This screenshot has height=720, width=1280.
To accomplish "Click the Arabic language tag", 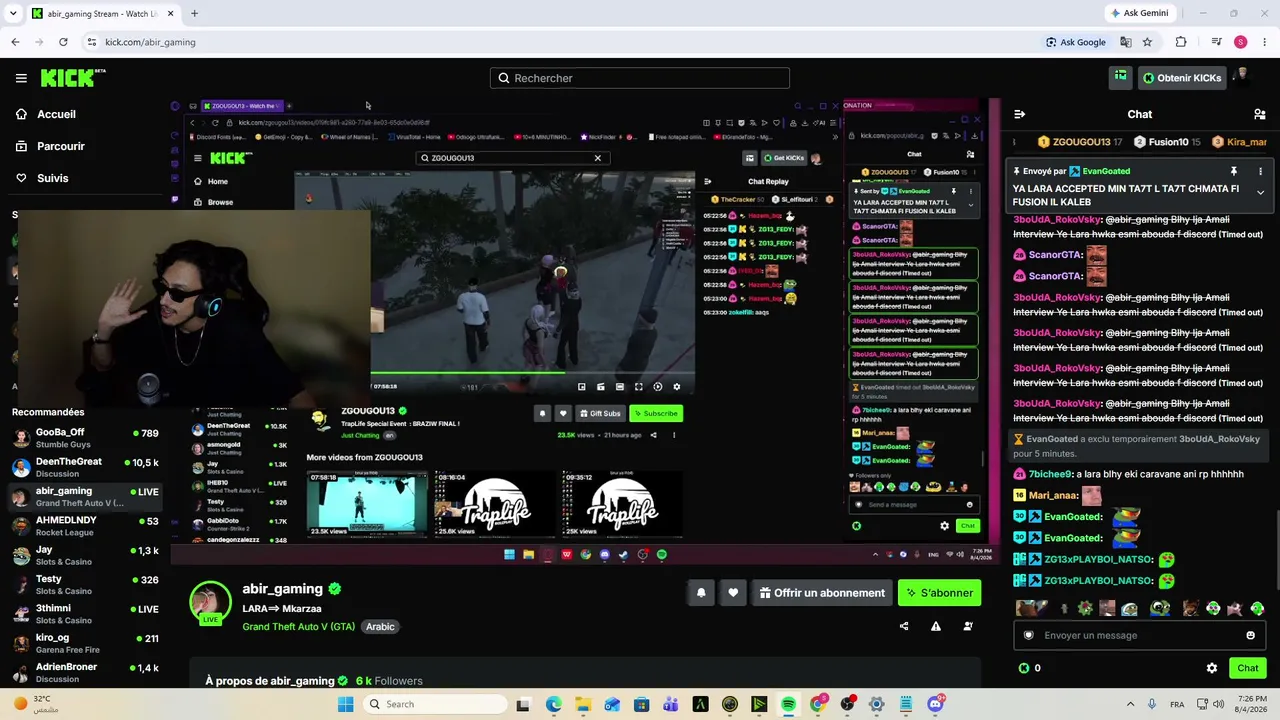I will pyautogui.click(x=380, y=627).
